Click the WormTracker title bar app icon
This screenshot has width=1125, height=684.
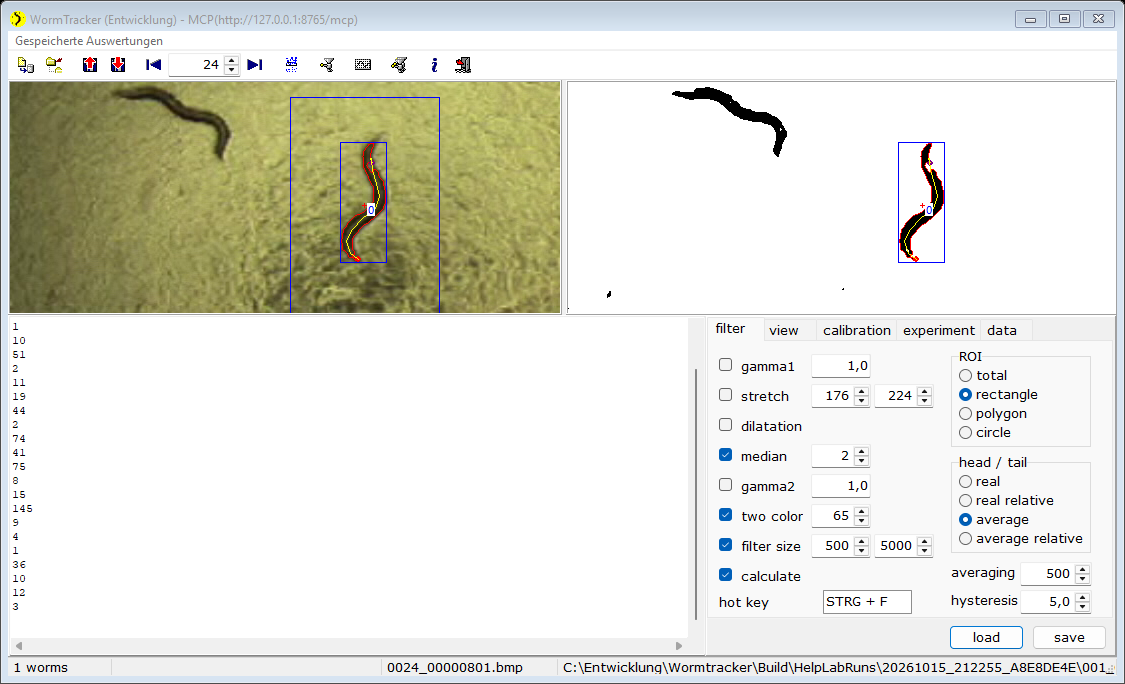click(18, 19)
